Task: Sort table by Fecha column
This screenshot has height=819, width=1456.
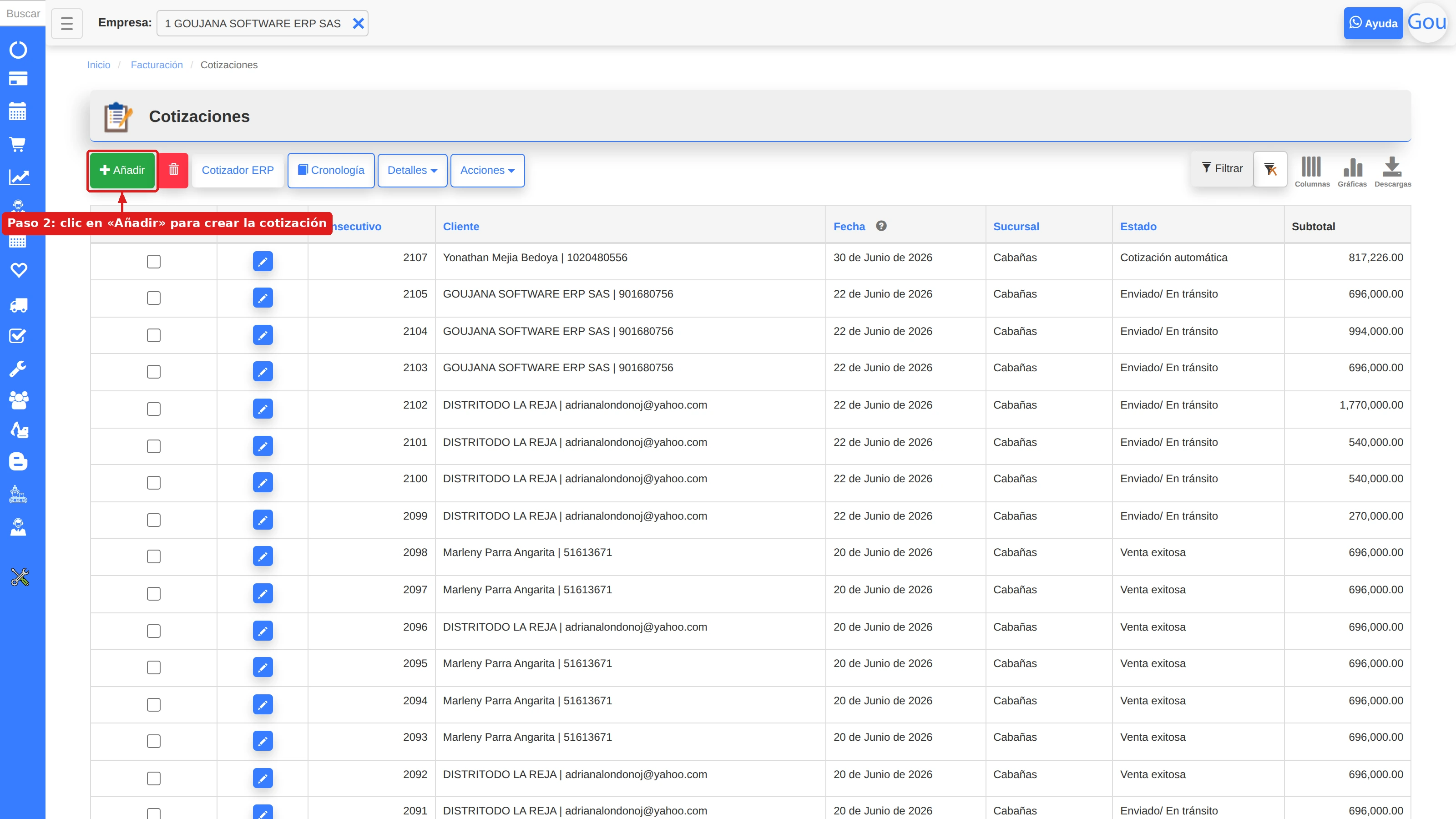Action: [849, 226]
